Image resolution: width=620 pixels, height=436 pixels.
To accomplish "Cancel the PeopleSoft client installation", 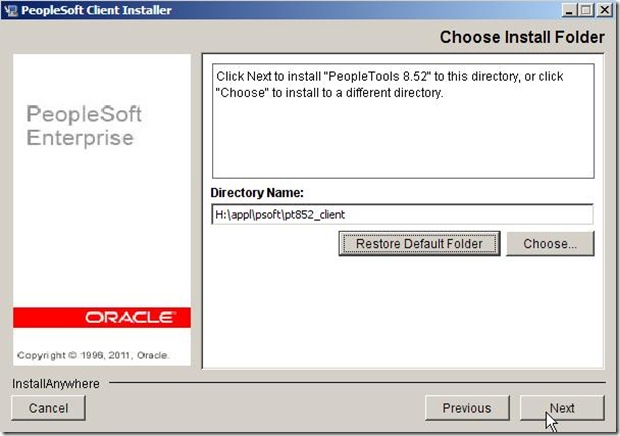I will click(x=48, y=408).
